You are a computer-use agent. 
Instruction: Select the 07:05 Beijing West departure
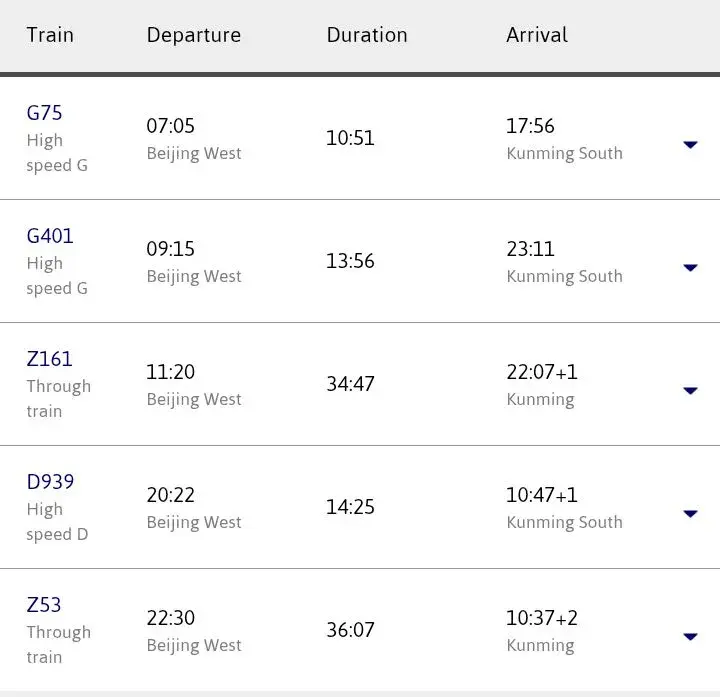[x=194, y=139]
